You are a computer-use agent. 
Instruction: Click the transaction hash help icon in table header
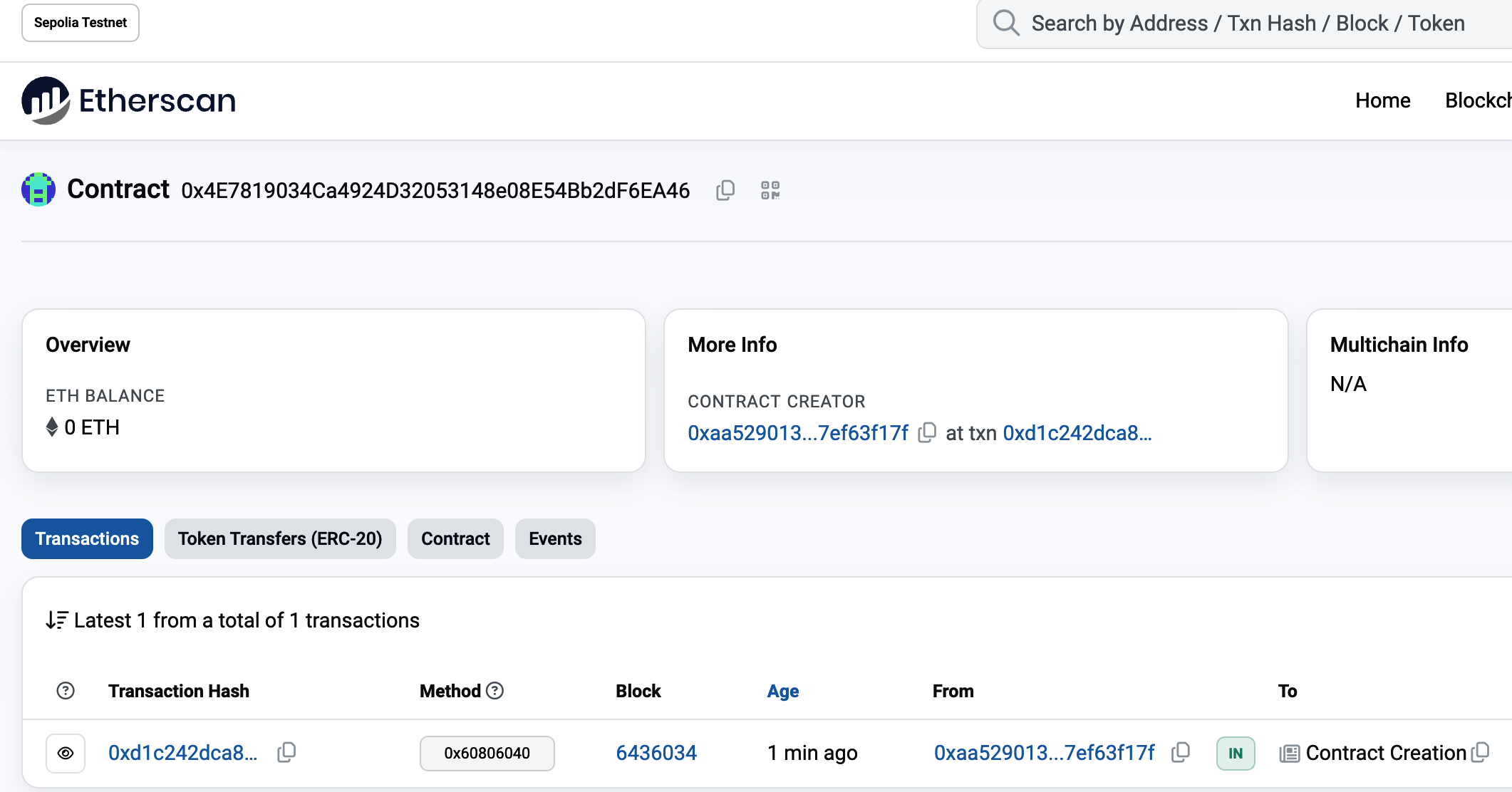click(65, 690)
